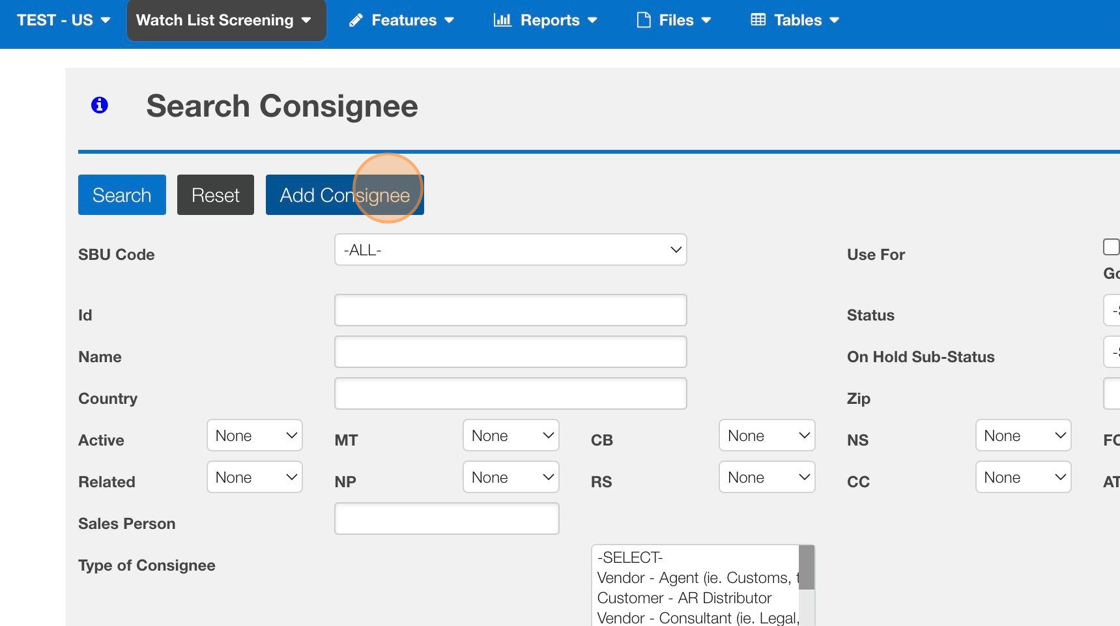This screenshot has height=626, width=1120.
Task: Click into the Name input field
Action: [510, 352]
